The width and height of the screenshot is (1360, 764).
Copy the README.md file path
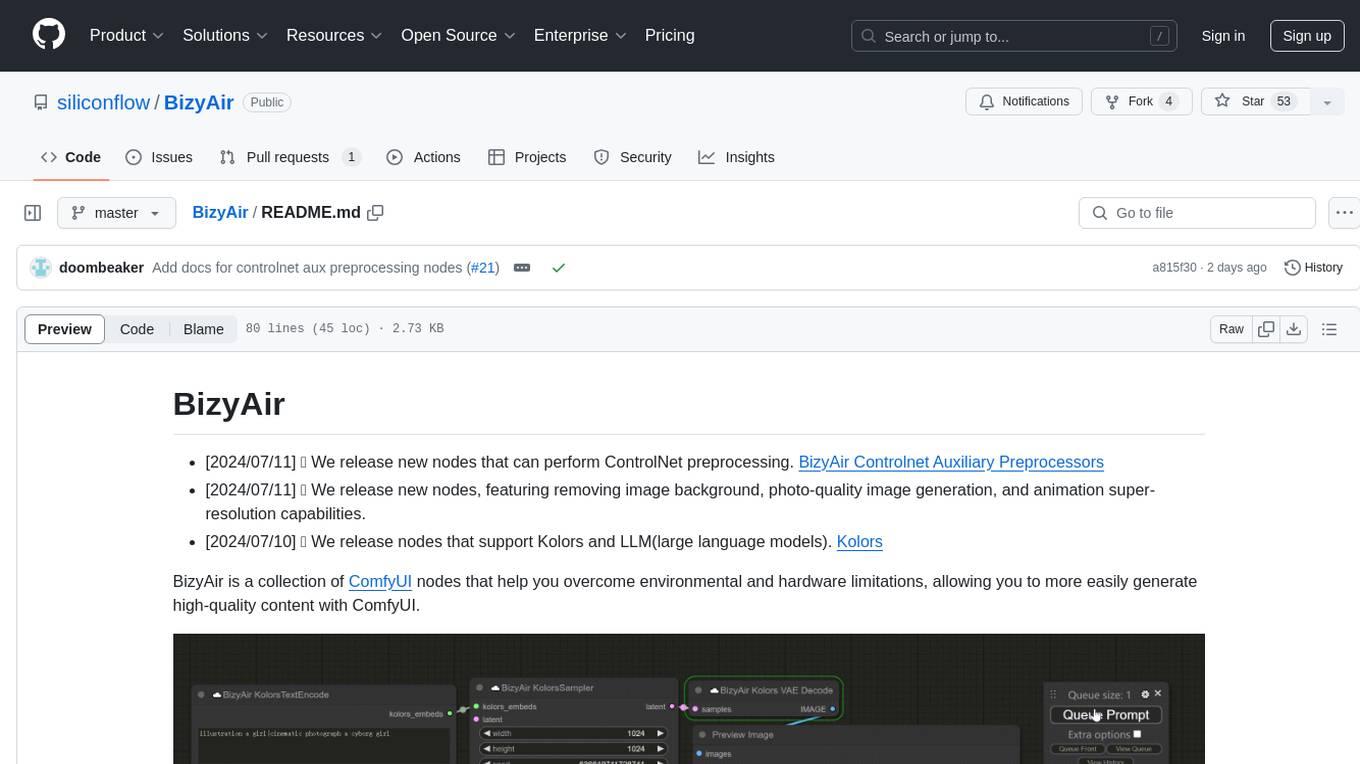(375, 212)
